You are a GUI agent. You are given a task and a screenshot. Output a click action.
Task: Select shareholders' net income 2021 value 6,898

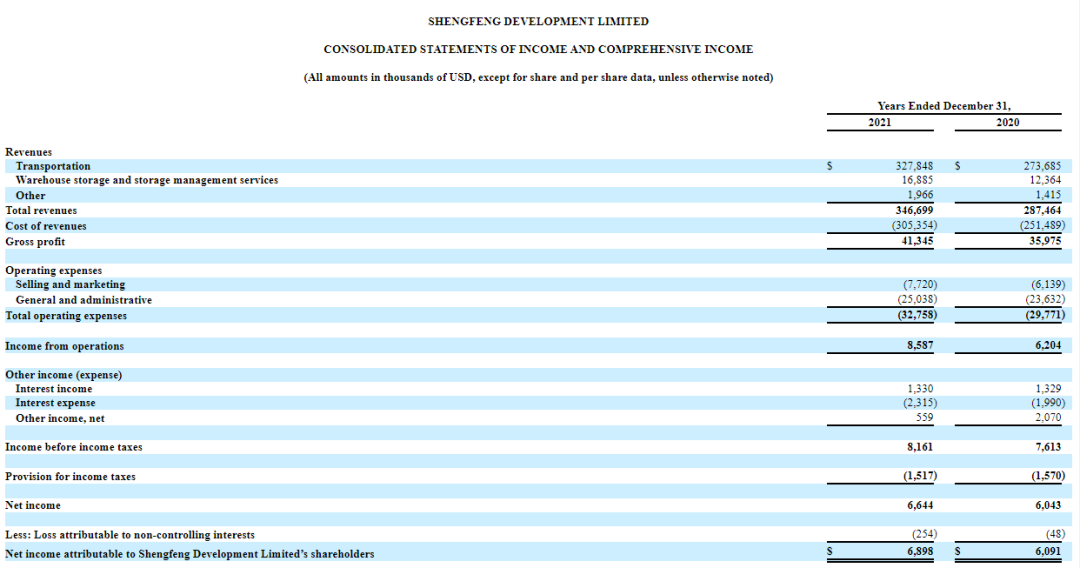pyautogui.click(x=920, y=551)
